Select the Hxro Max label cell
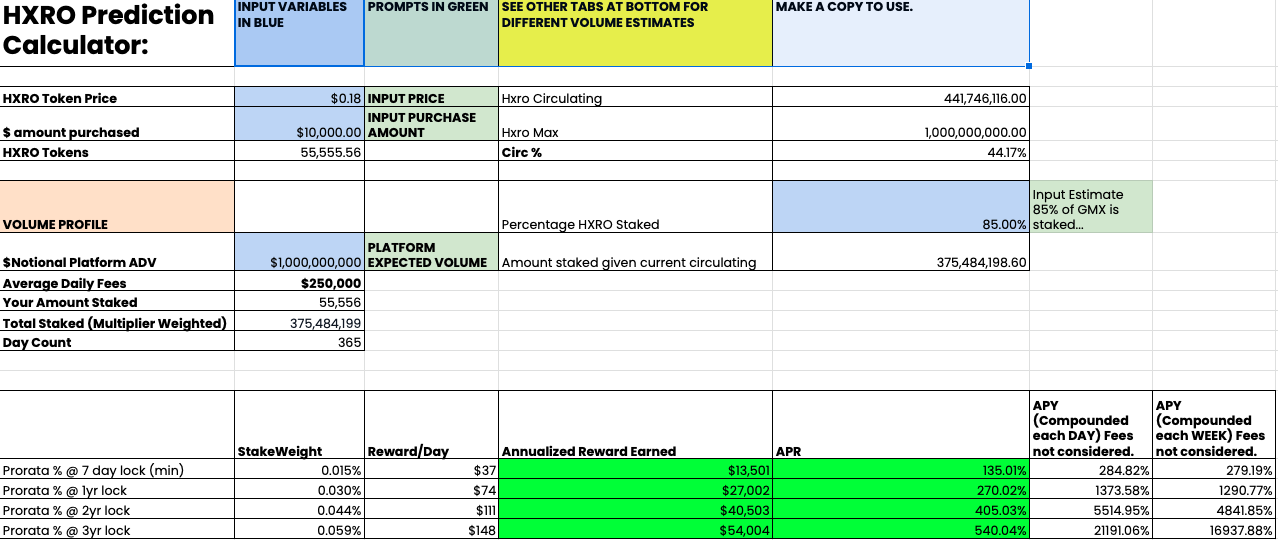 point(635,125)
